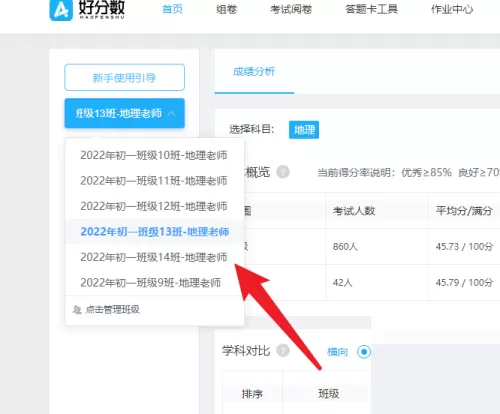This screenshot has width=500, height=414.
Task: Open 答题卡工具 in top navigation
Action: 371,9
